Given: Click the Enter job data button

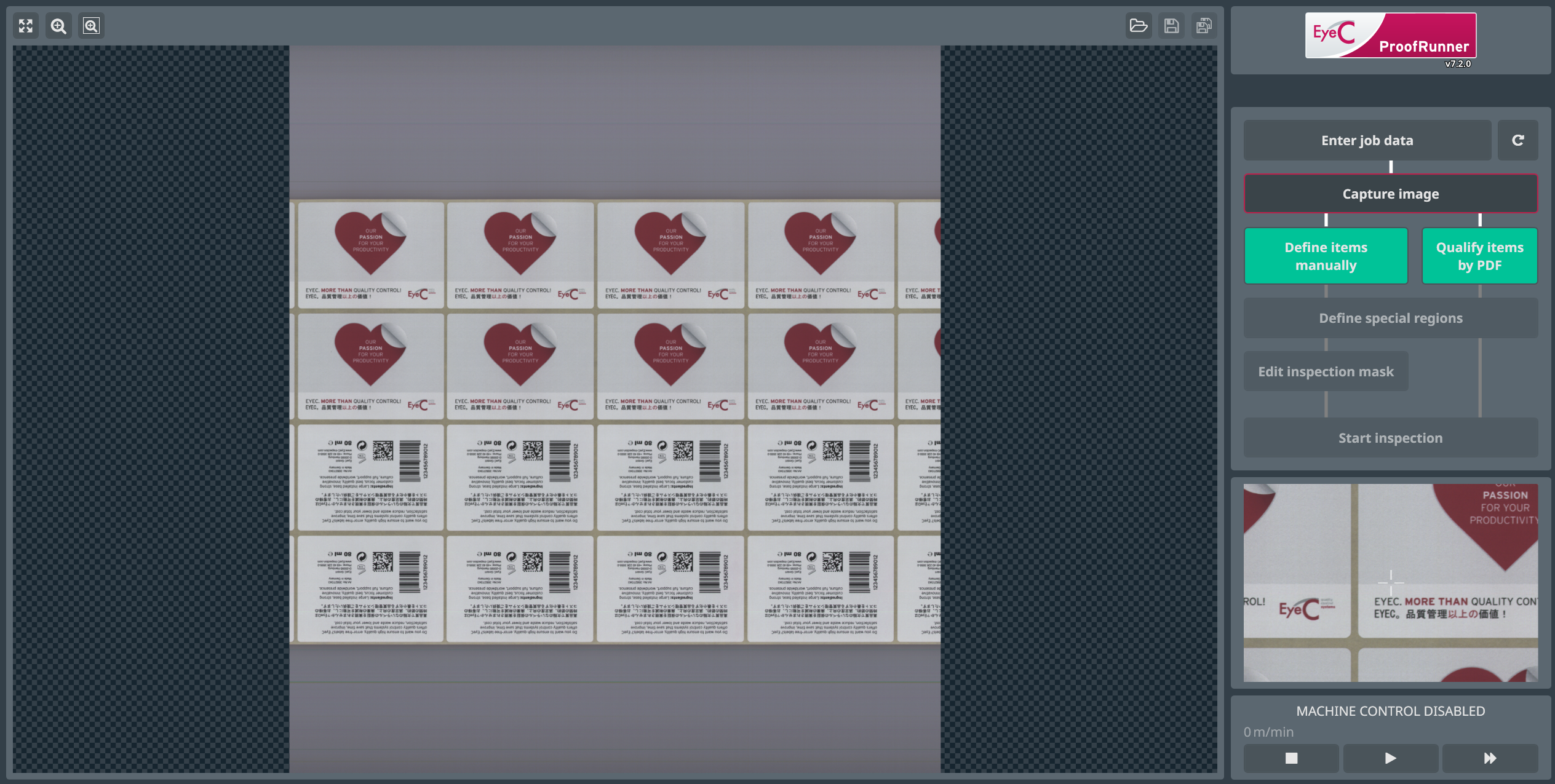Looking at the screenshot, I should pyautogui.click(x=1367, y=140).
